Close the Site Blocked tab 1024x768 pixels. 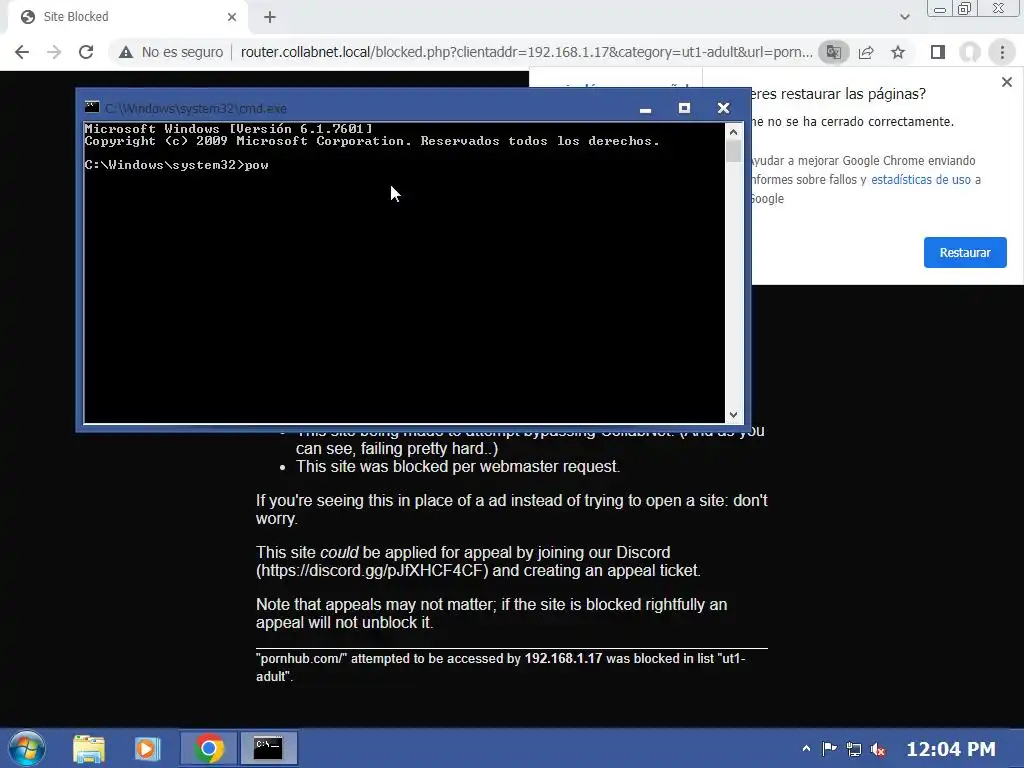232,17
